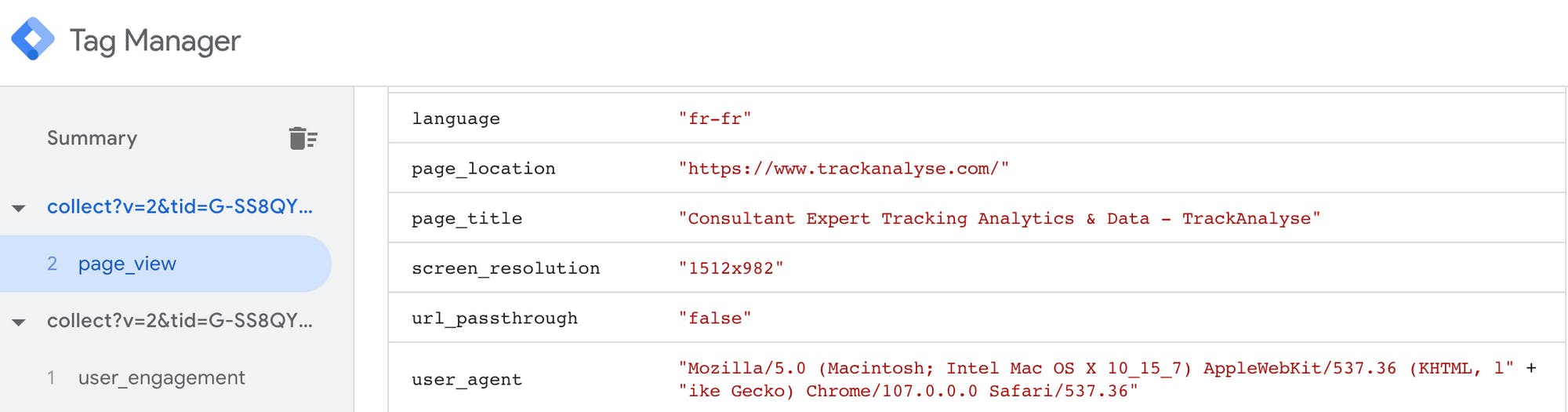Click the 1512x982 resolution value
The height and width of the screenshot is (412, 1568).
click(x=731, y=268)
